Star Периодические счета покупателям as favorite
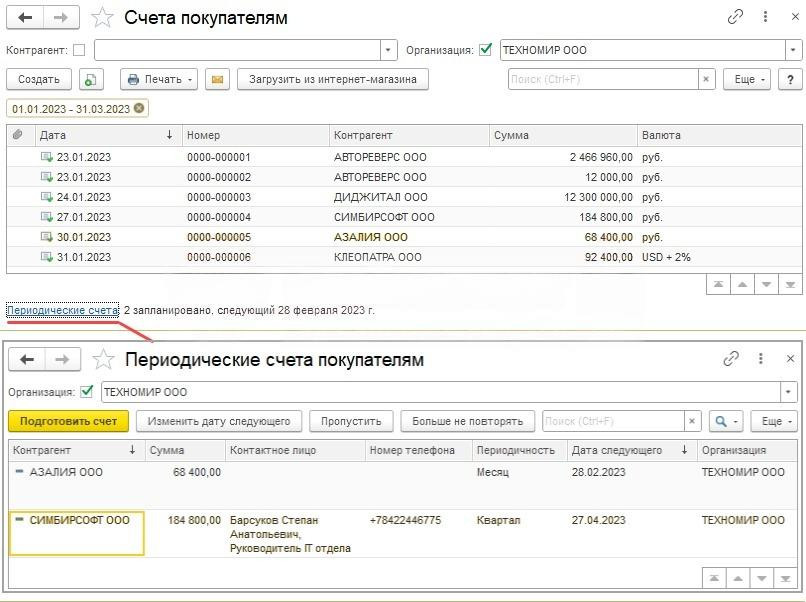Image resolution: width=806 pixels, height=602 pixels. coord(103,359)
